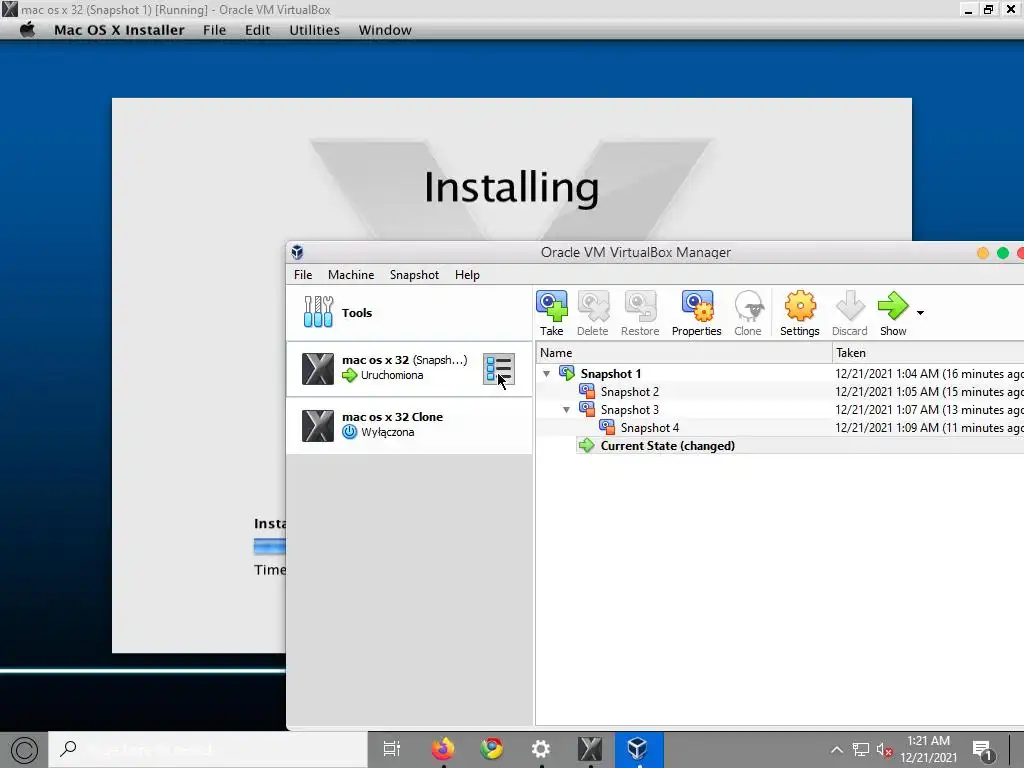Click Snapshot 3 taken time 1:07 AM
The width and height of the screenshot is (1024, 768).
point(929,409)
